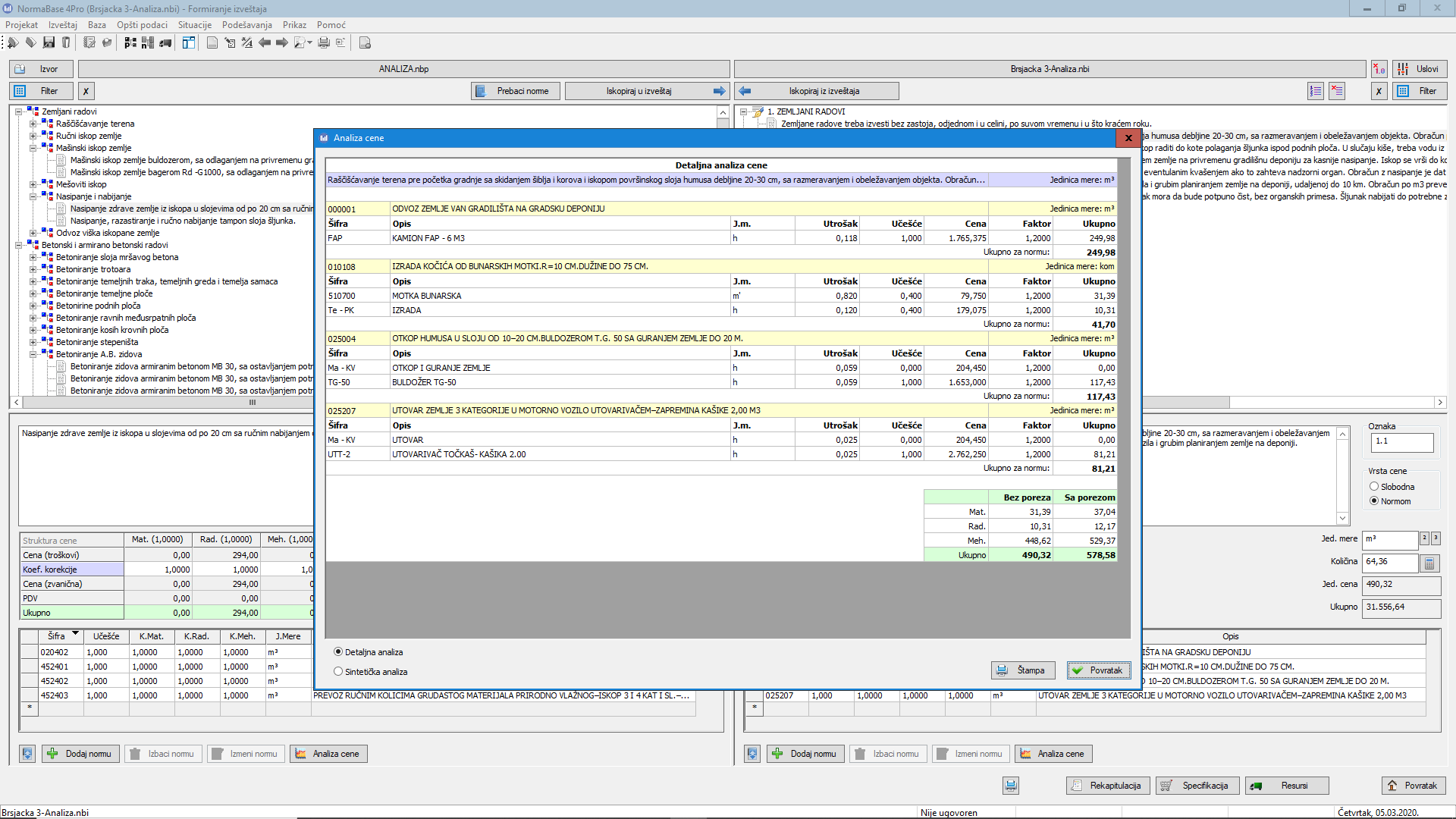
Task: Click the save icon in the toolbar
Action: point(49,43)
